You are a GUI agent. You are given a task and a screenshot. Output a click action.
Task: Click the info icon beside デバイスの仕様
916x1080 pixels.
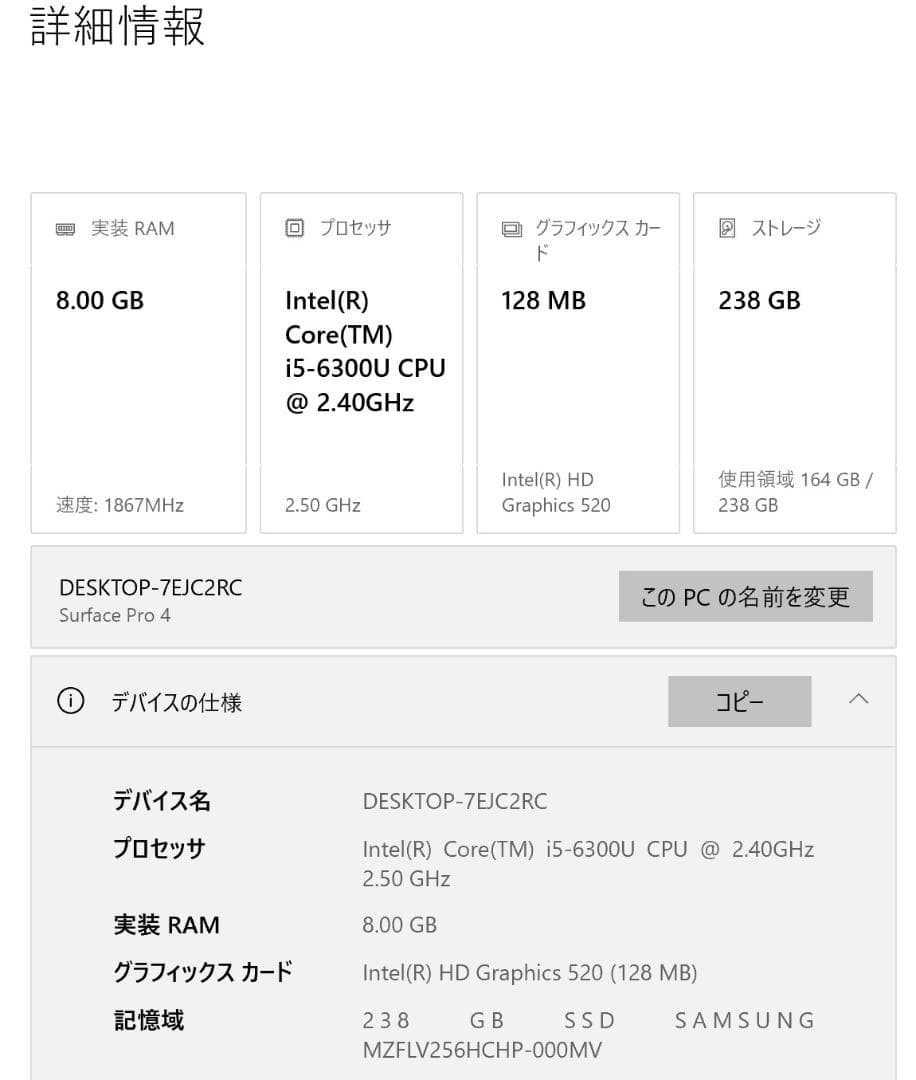click(x=70, y=702)
